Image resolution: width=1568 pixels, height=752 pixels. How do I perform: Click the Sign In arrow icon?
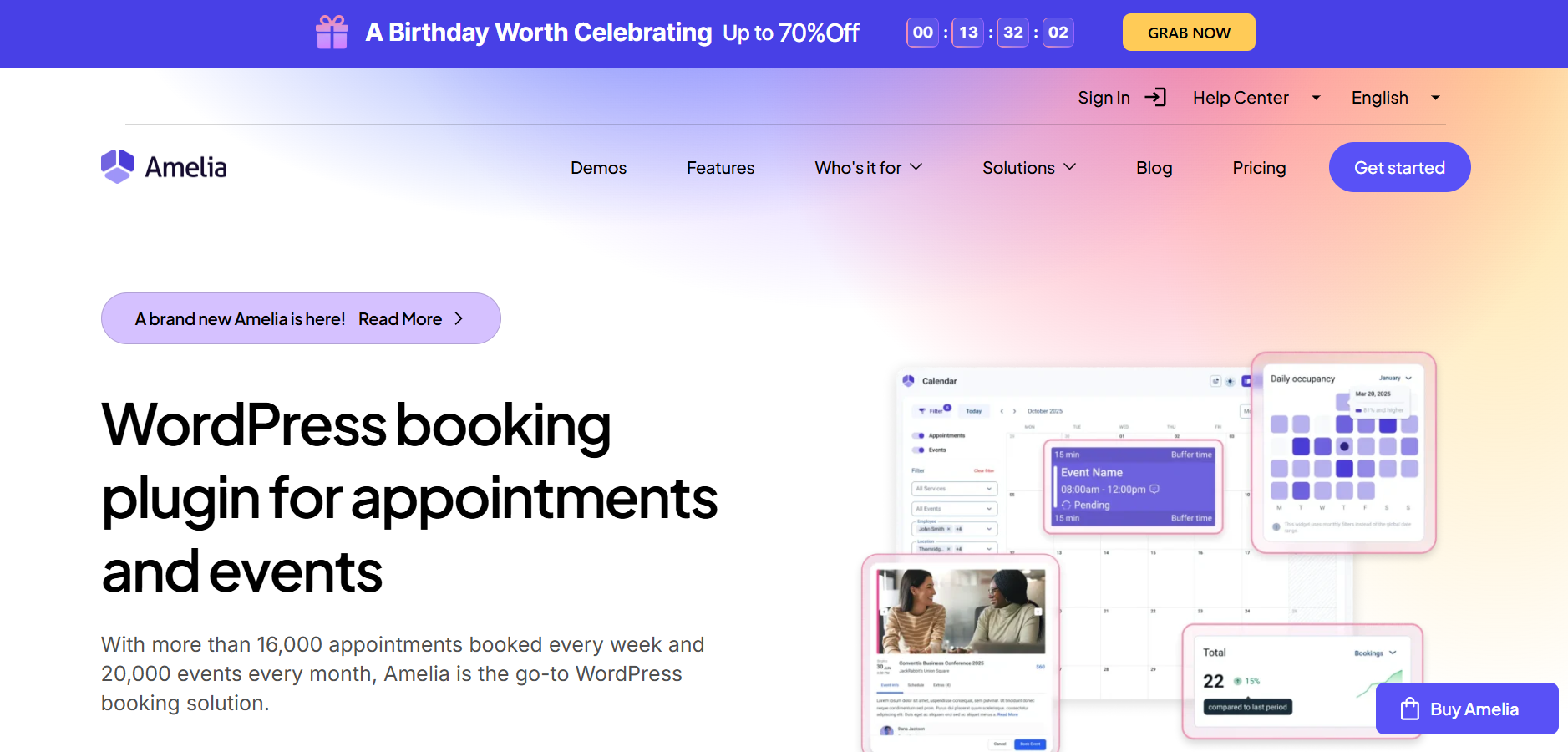(x=1155, y=98)
